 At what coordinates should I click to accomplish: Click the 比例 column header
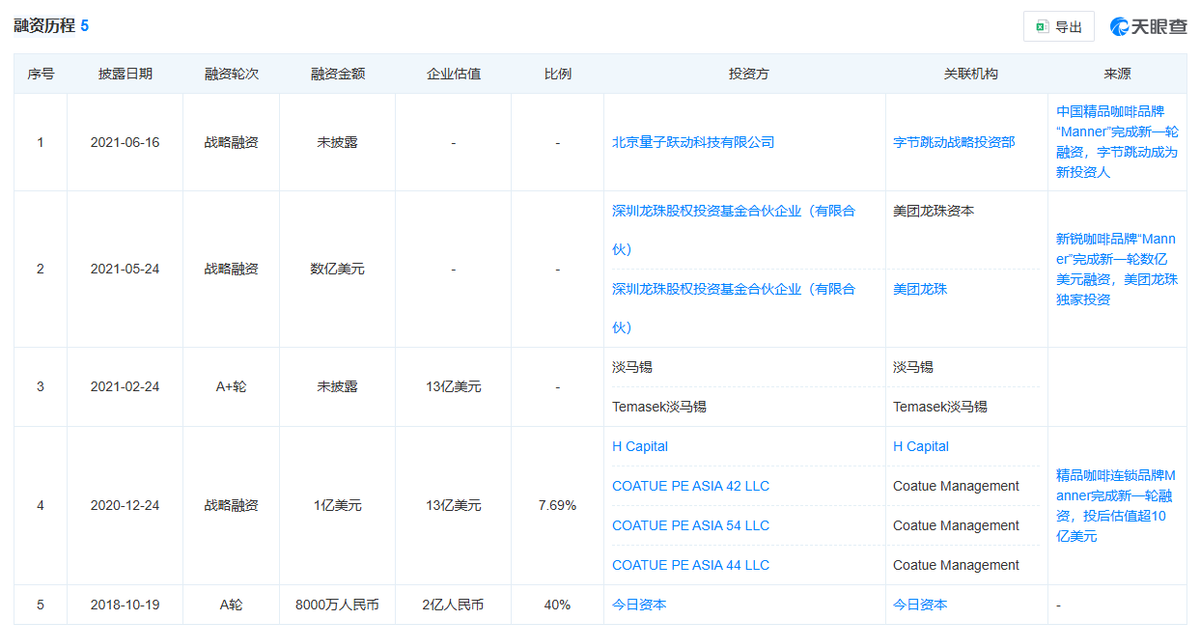point(557,74)
